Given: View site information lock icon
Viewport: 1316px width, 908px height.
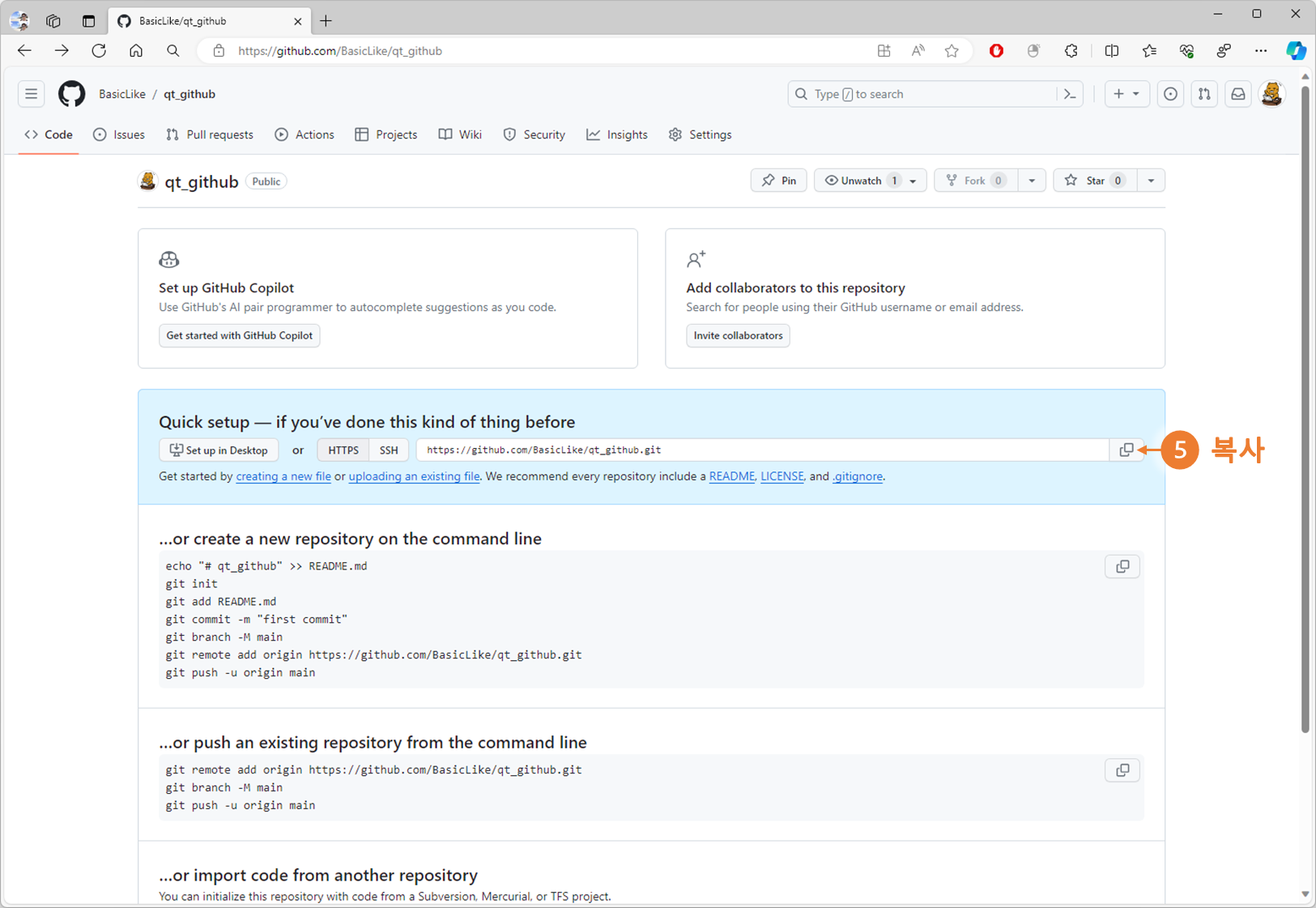Looking at the screenshot, I should point(219,51).
